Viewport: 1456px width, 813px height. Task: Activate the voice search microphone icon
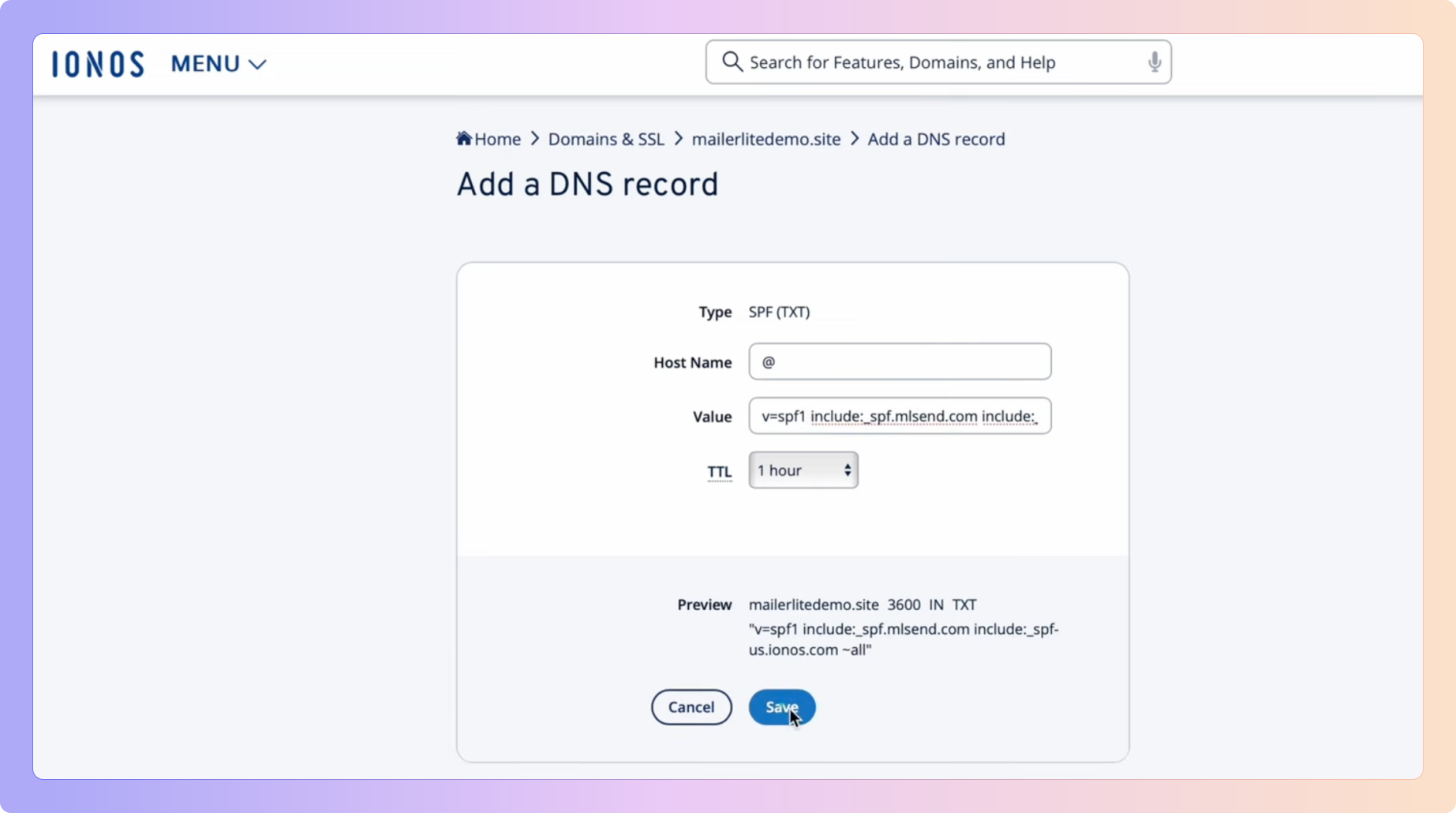click(x=1154, y=62)
